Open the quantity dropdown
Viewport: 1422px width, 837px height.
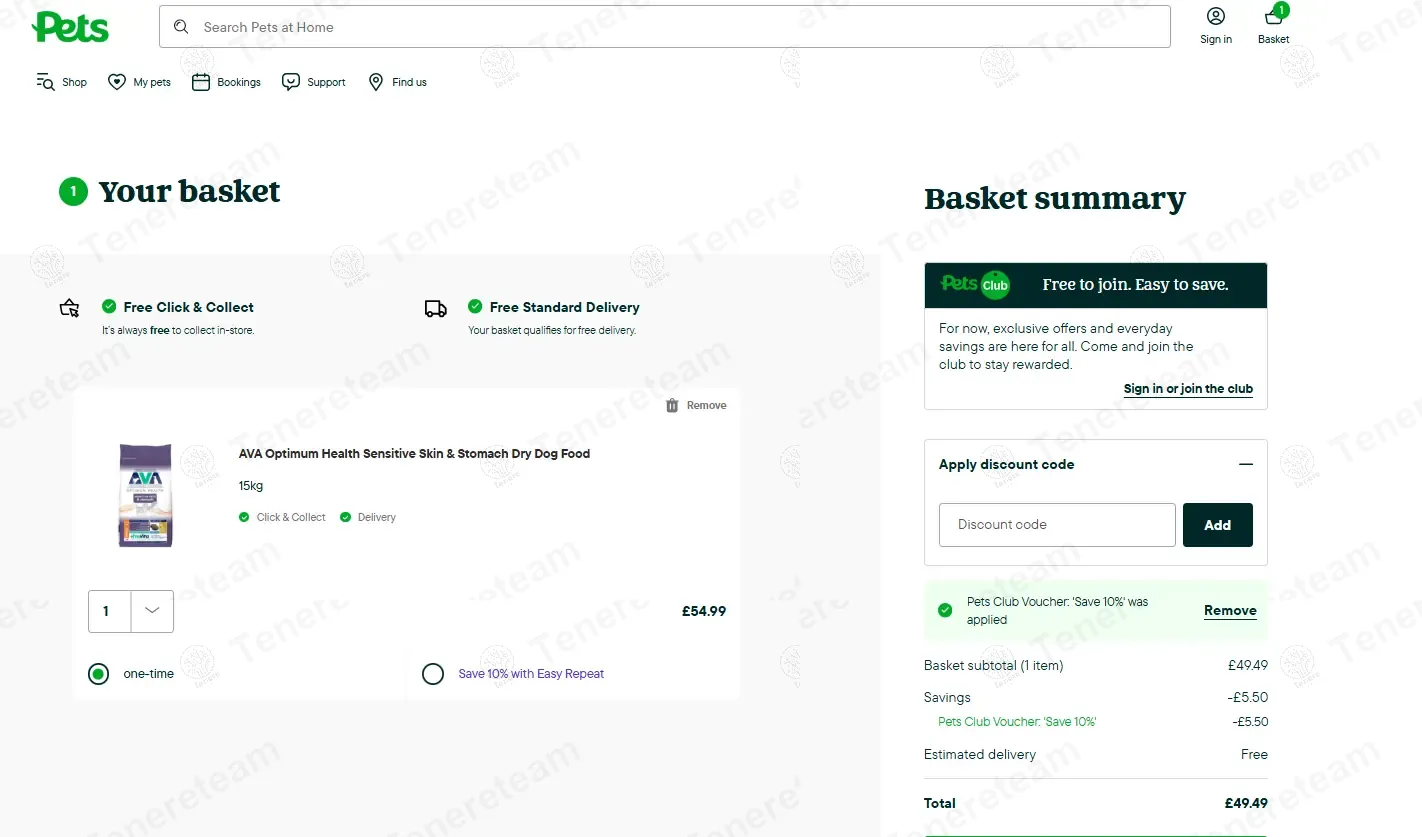(152, 611)
